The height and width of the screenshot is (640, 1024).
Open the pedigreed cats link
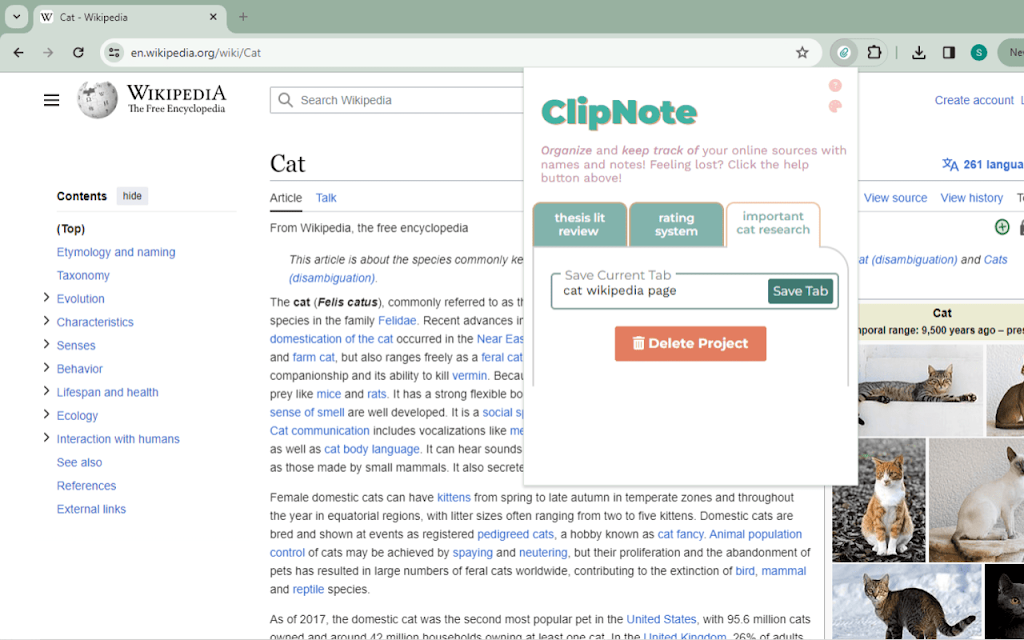[515, 534]
